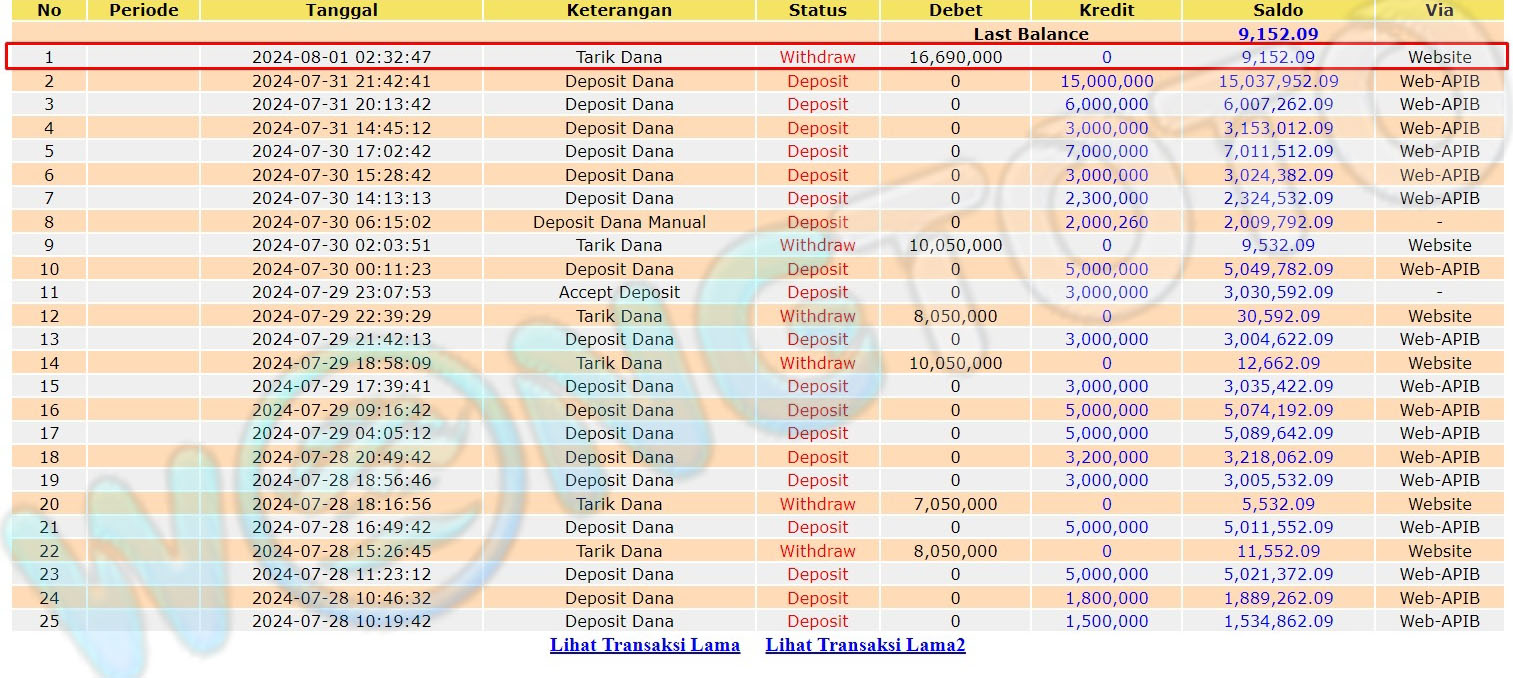Click the 'Accept Deposit' description cell
This screenshot has width=1513, height=678.
(x=619, y=293)
